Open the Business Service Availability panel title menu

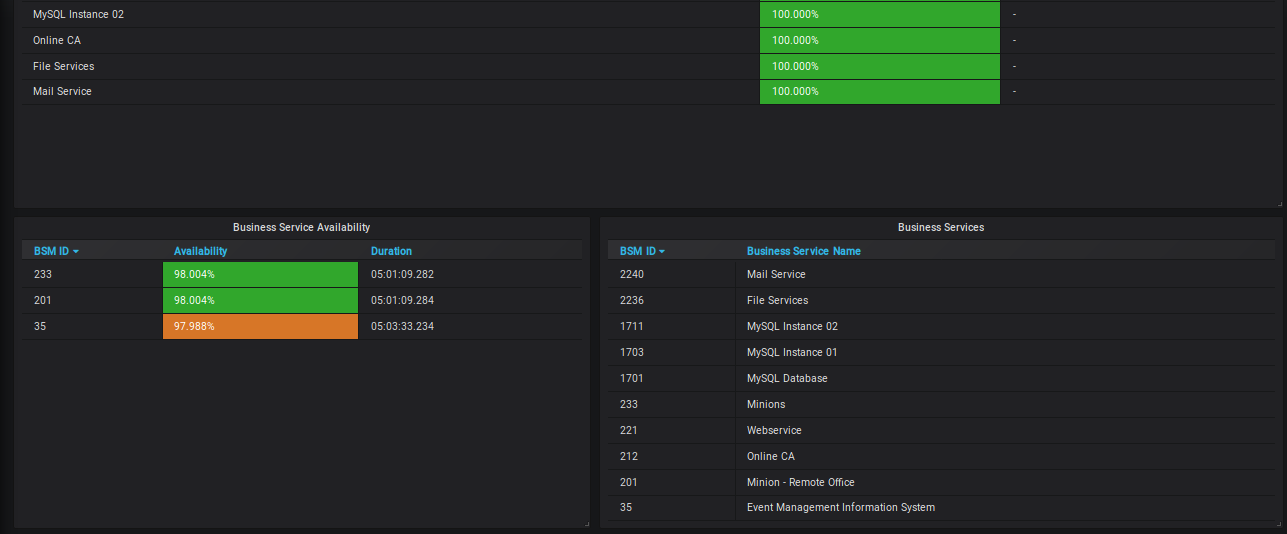point(301,228)
